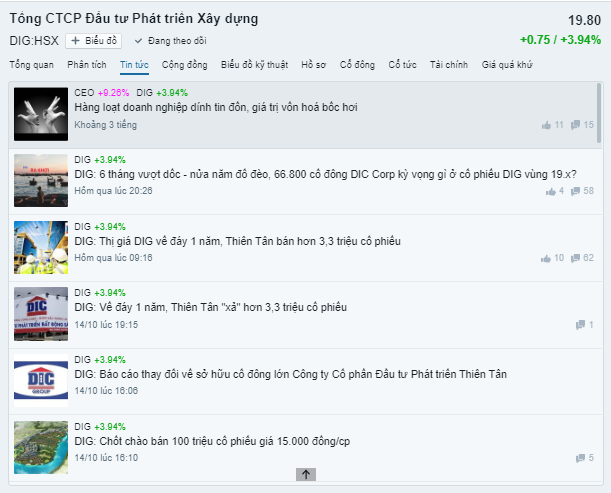Open the Biểu đồ kỹ thuật tab
Screen dimensions: 611x493
pyautogui.click(x=254, y=65)
